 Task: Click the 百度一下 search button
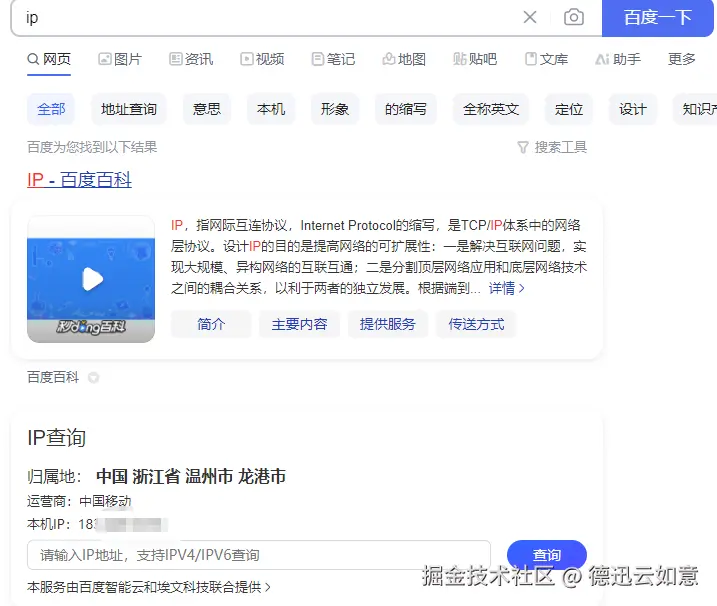(x=658, y=18)
